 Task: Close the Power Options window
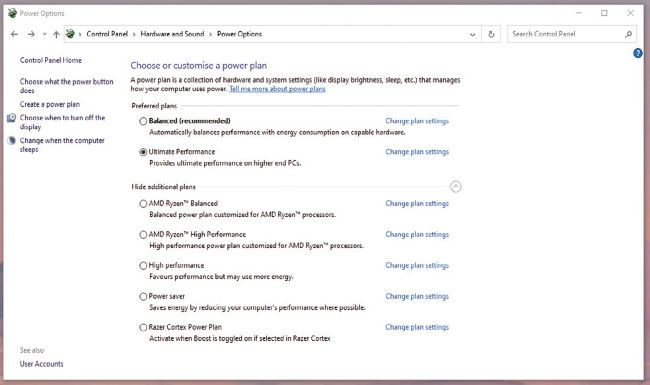pos(630,13)
